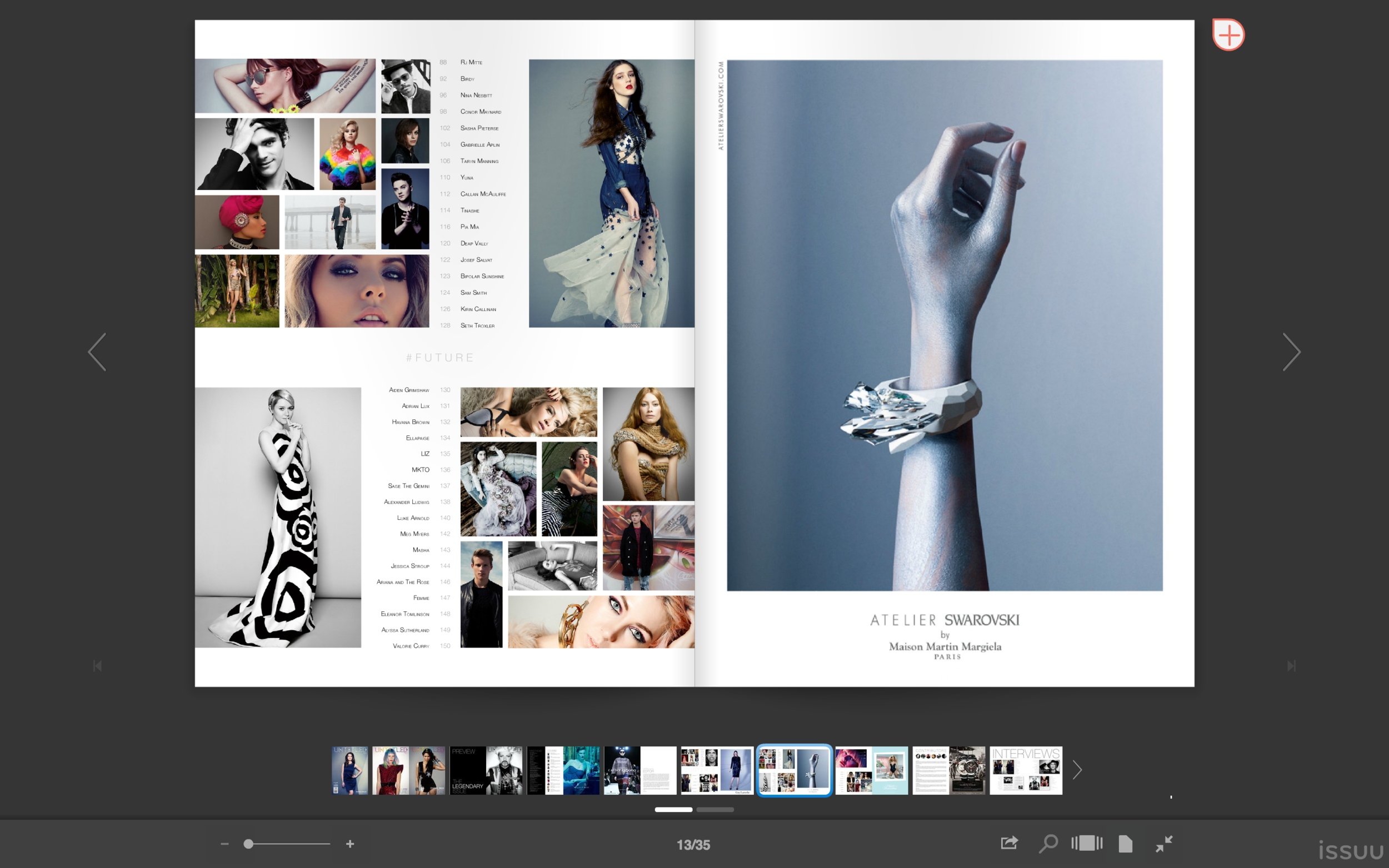Viewport: 1389px width, 868px height.
Task: Zoom out with the minus button
Action: pos(224,844)
